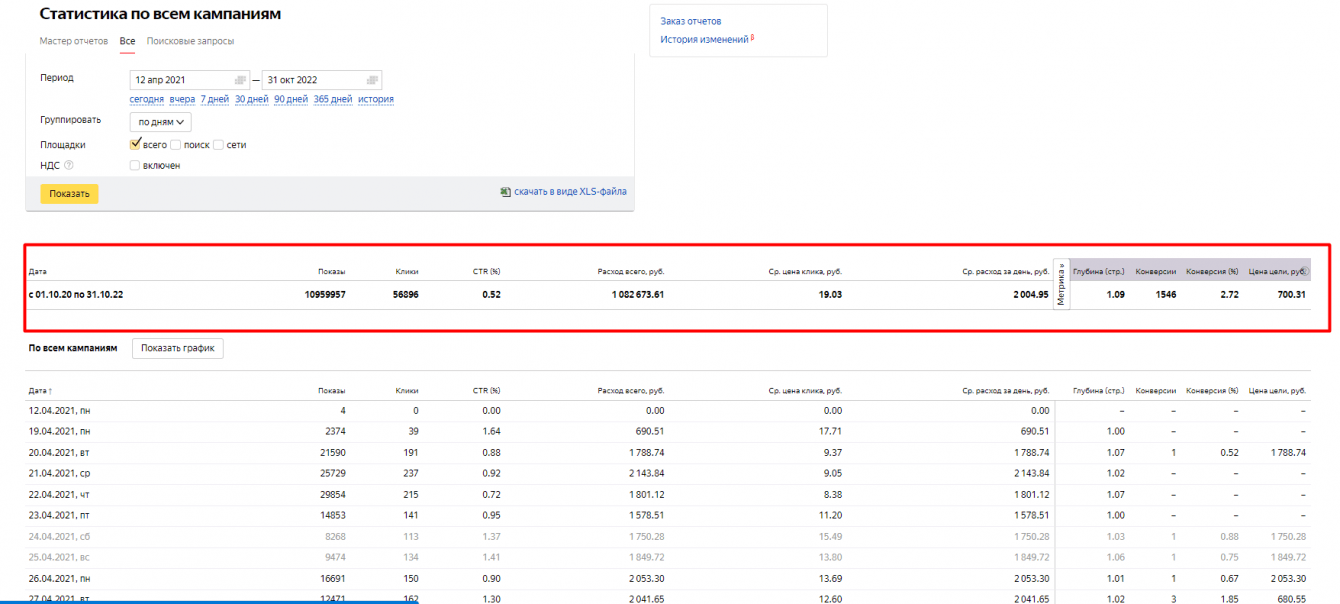The image size is (1340, 604).
Task: Set period to сегодня
Action: pos(147,99)
